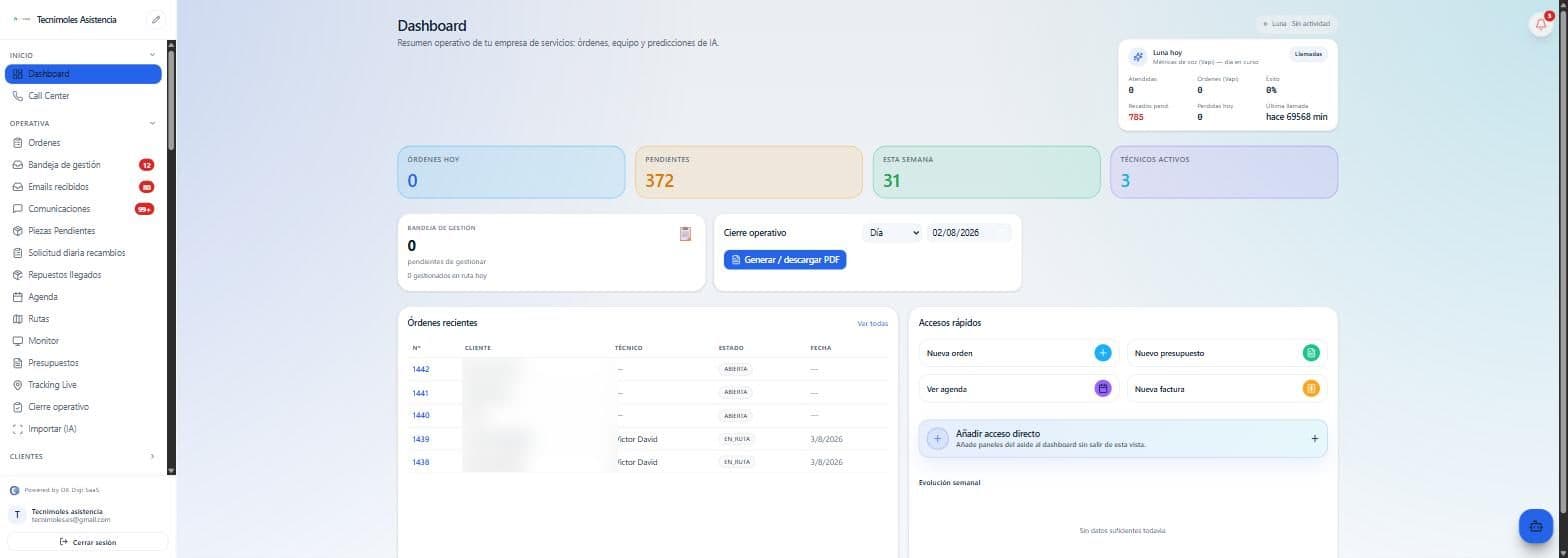
Task: Click the Nueva orden quick access tile
Action: [1018, 353]
